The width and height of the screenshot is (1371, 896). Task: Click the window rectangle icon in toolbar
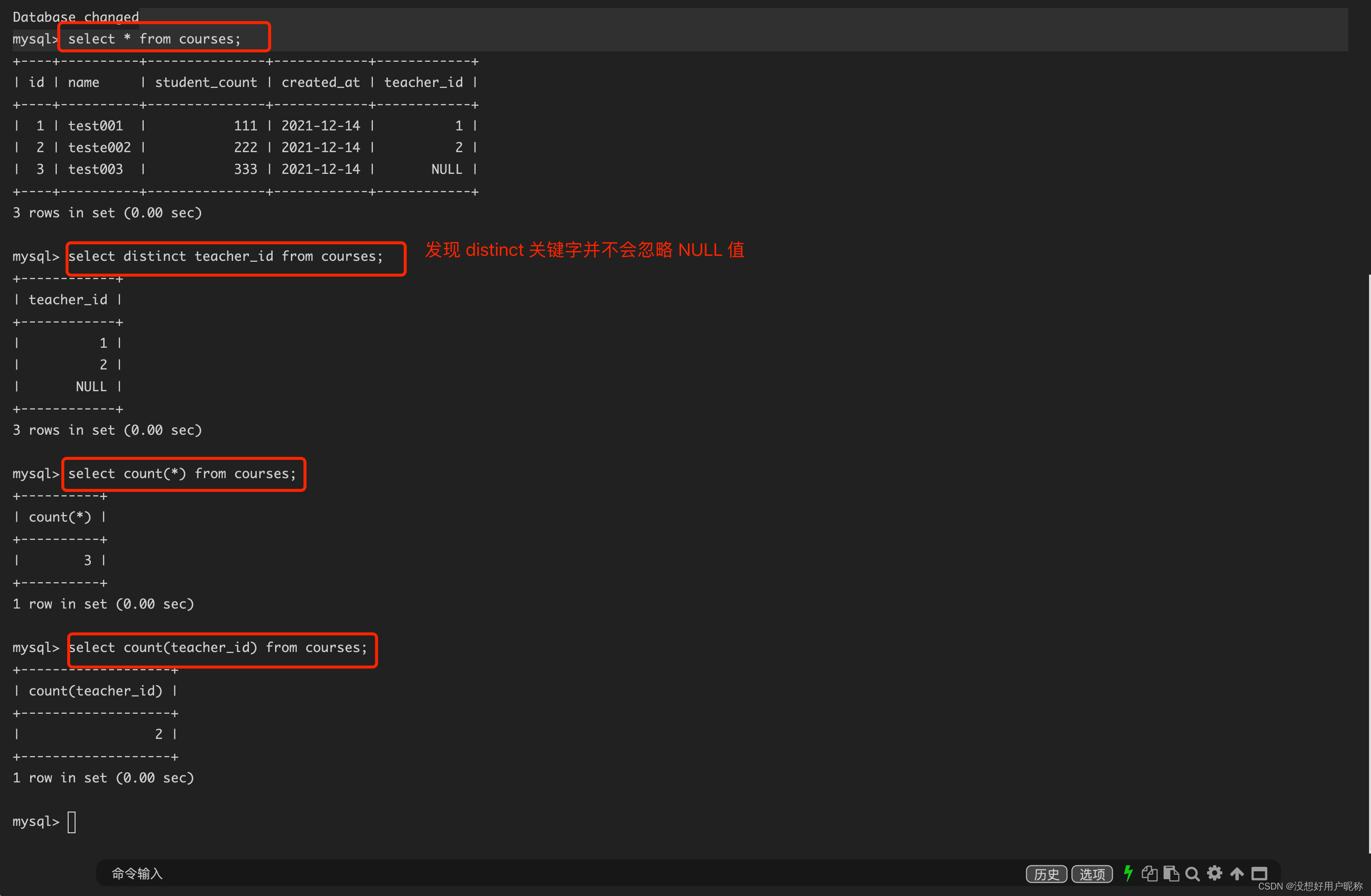tap(1259, 874)
